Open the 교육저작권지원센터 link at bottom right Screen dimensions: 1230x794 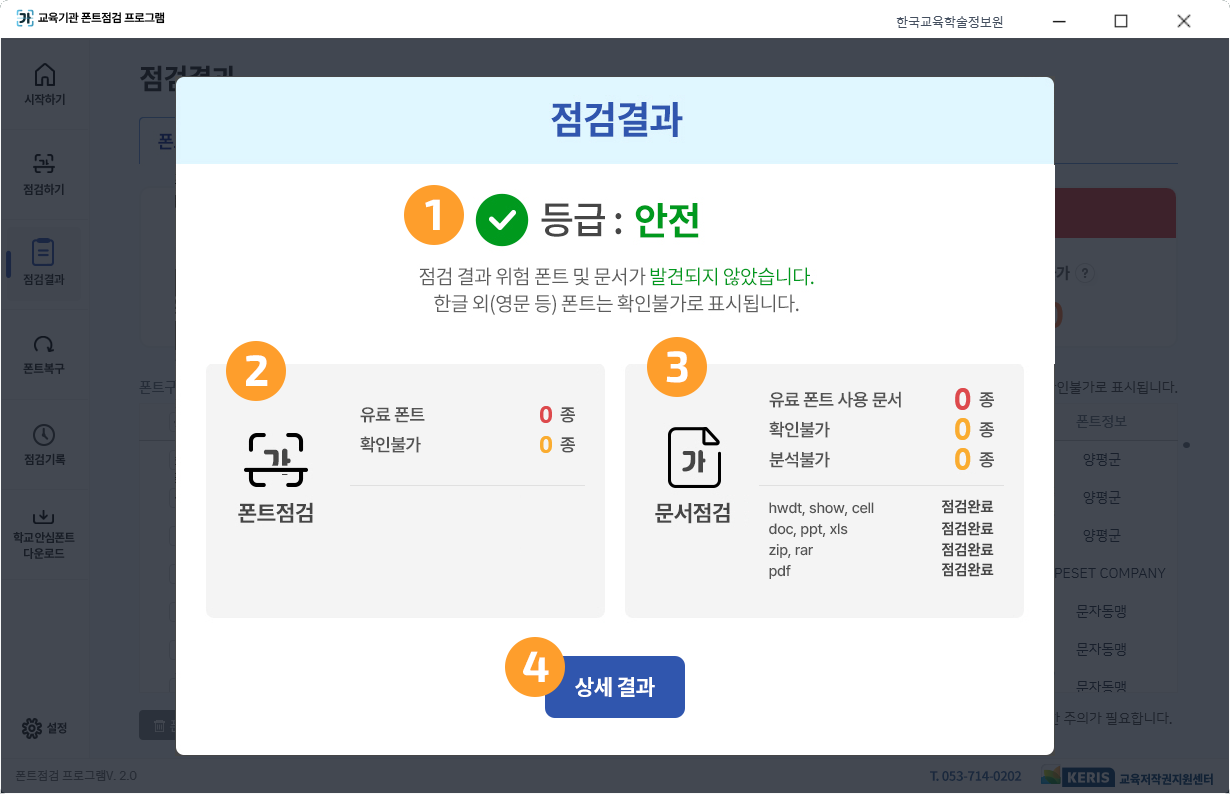point(1165,776)
